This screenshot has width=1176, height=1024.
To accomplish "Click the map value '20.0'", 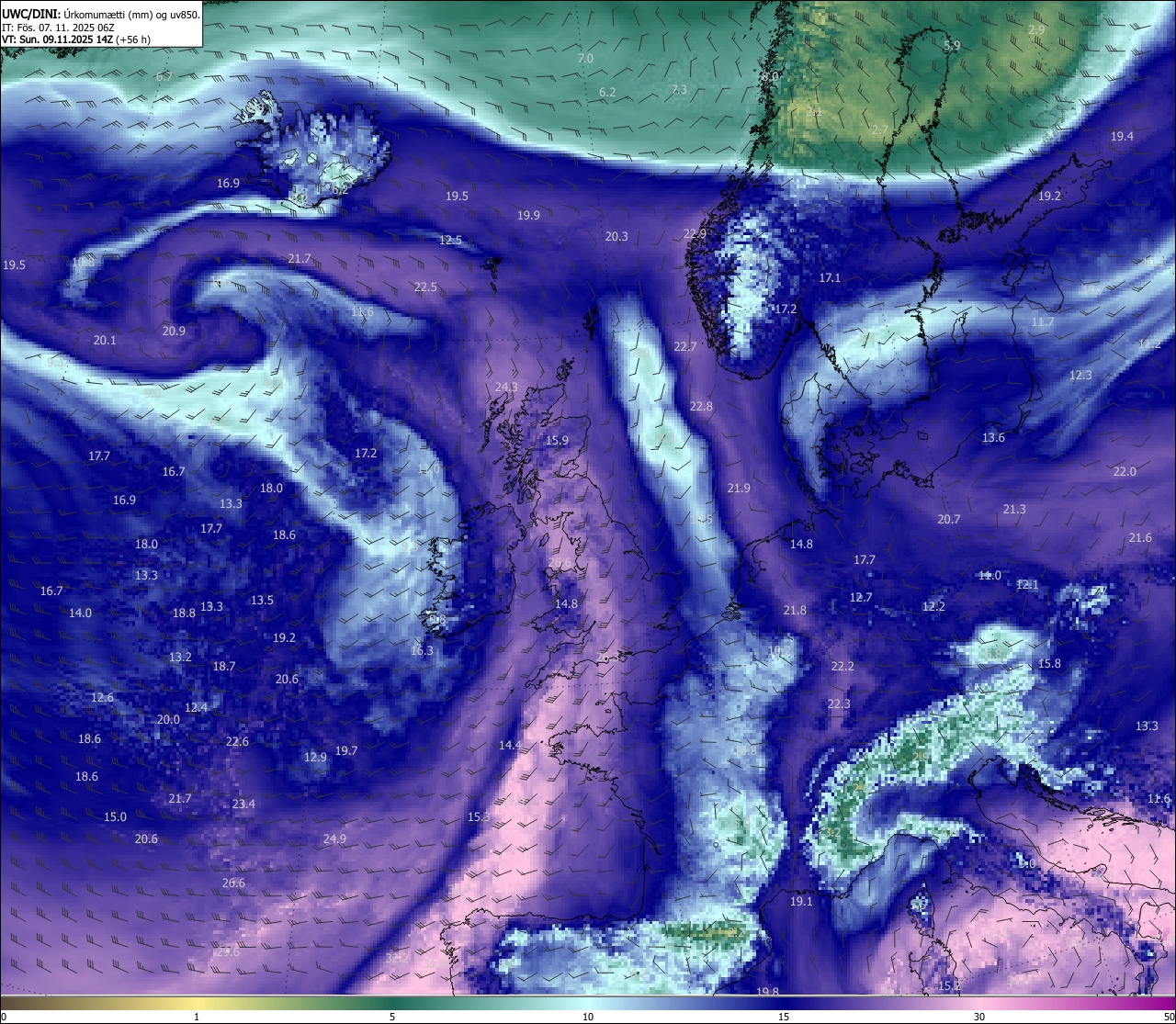I will tap(168, 719).
